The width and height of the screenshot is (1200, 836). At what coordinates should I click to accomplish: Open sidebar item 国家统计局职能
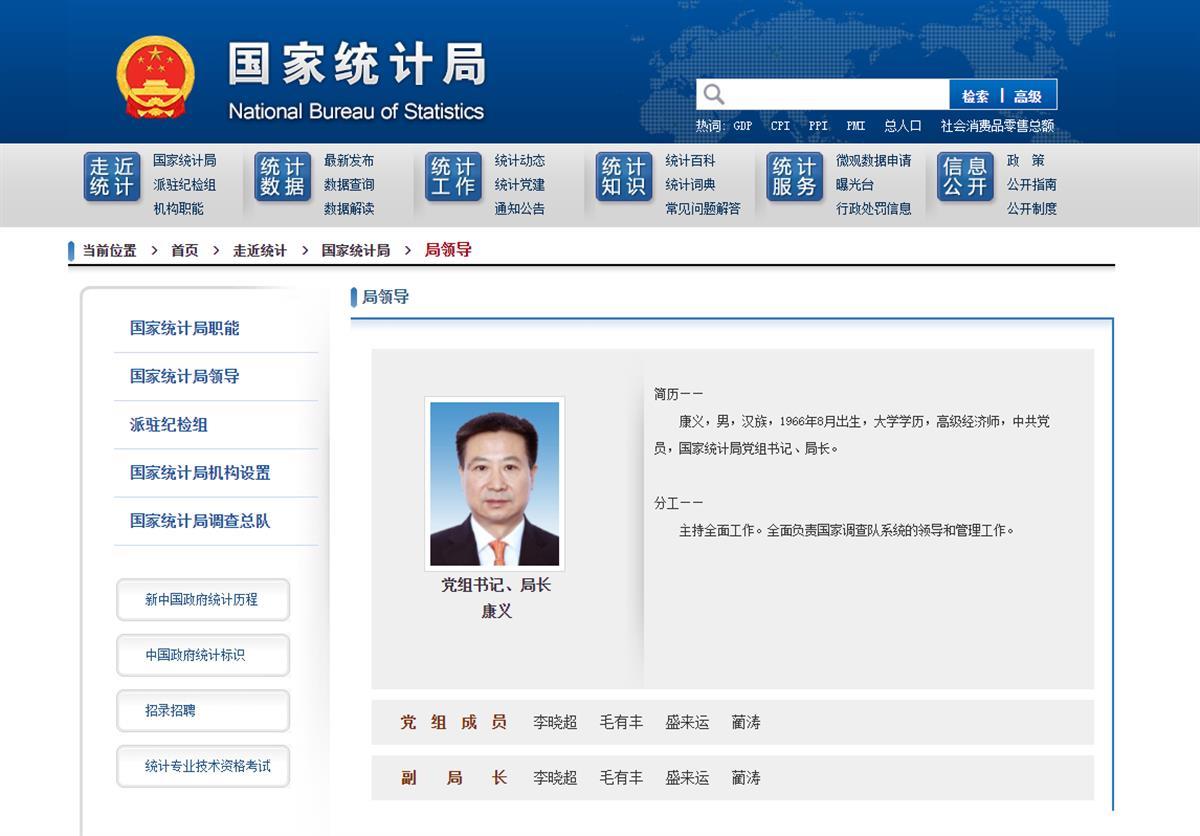pos(185,328)
